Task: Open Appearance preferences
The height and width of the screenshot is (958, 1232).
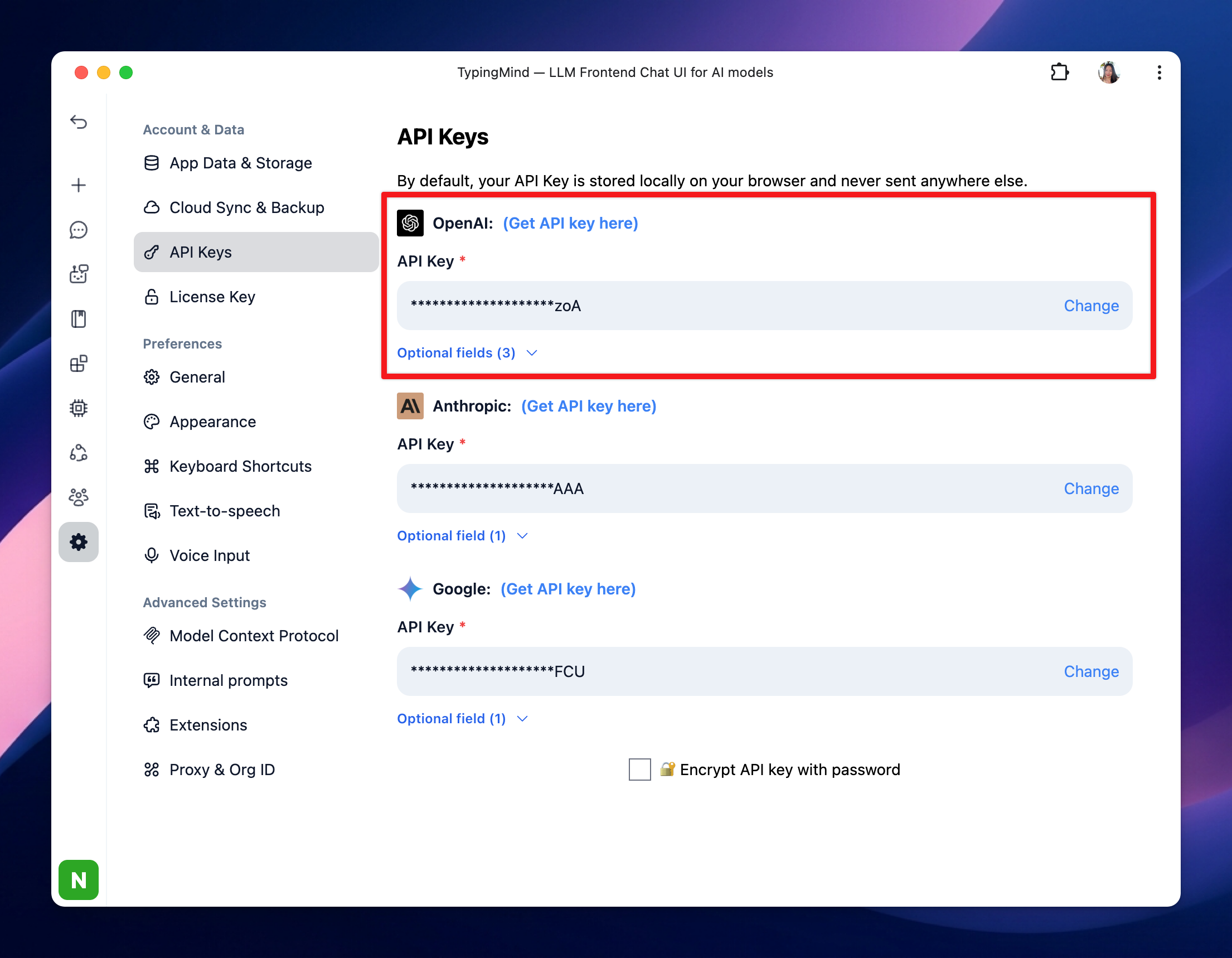Action: 256,422
